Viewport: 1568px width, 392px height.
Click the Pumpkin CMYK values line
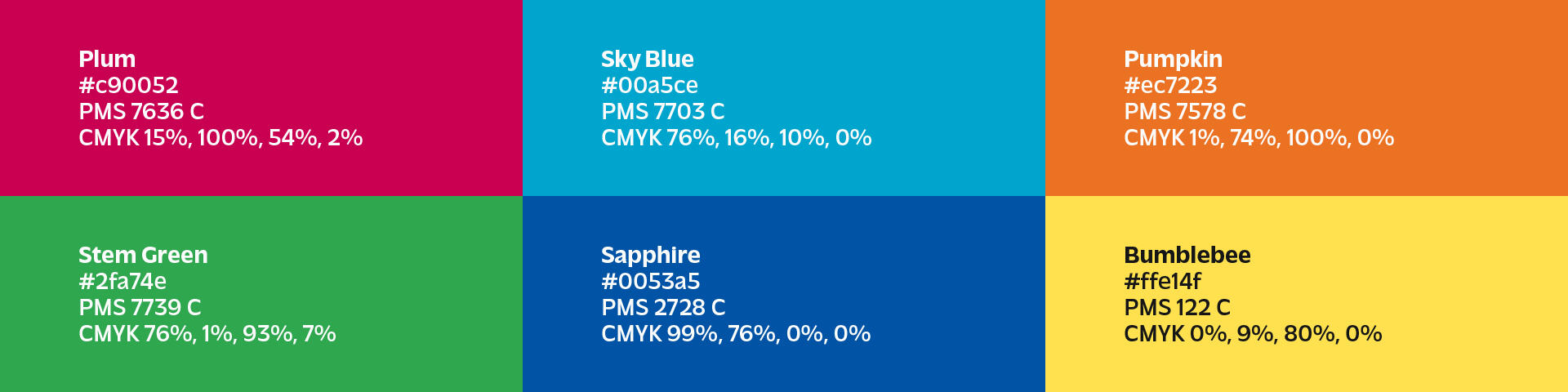point(1258,137)
